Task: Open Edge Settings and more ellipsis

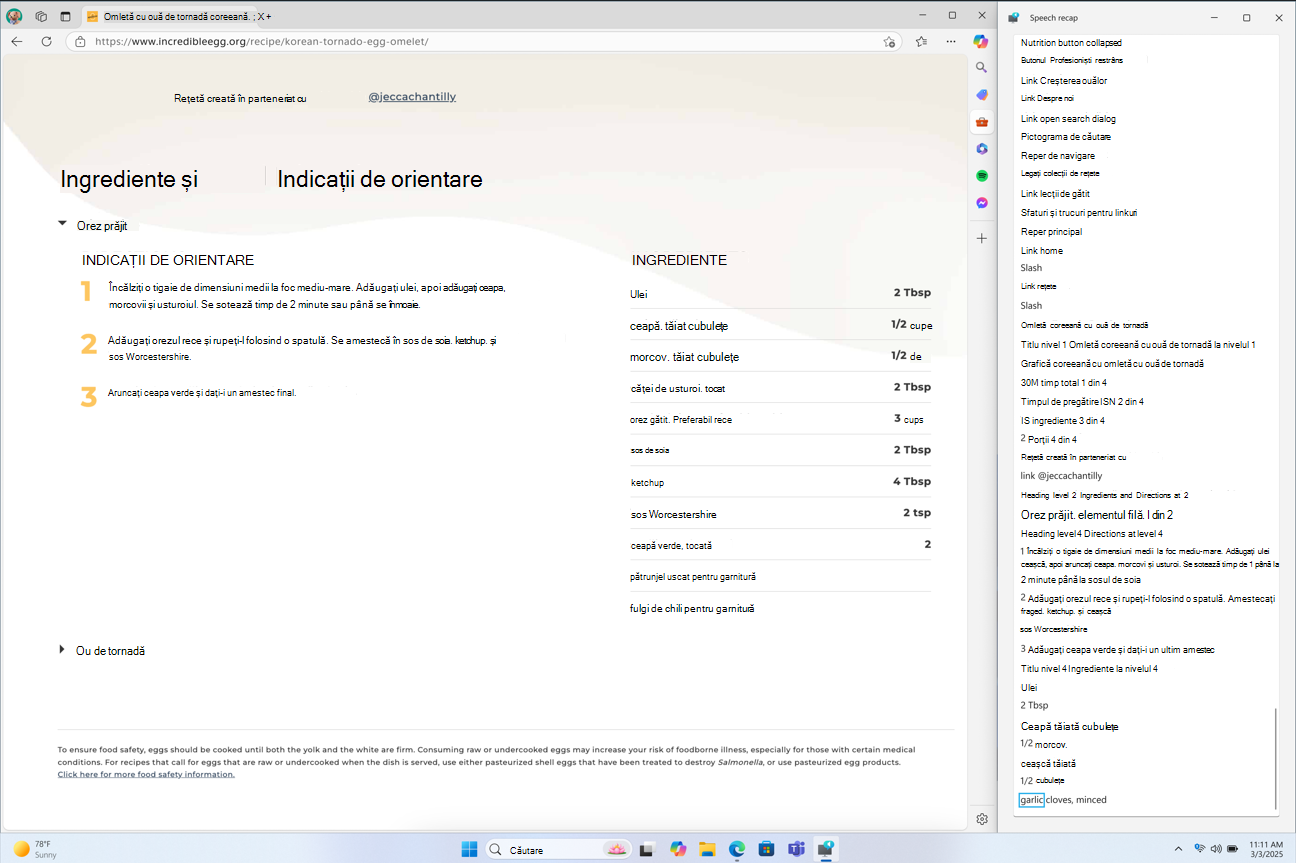Action: tap(952, 42)
